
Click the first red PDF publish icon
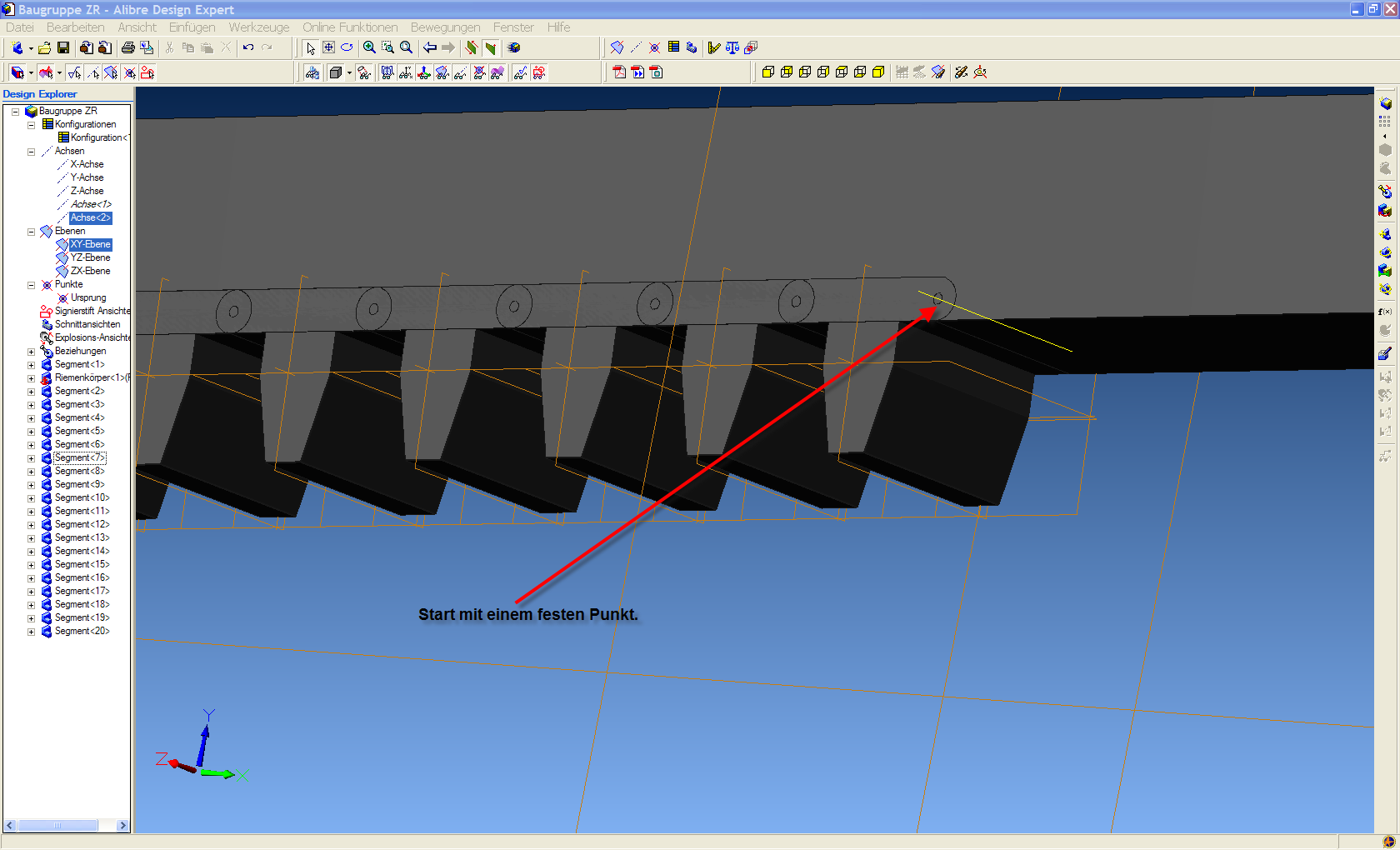(x=619, y=72)
